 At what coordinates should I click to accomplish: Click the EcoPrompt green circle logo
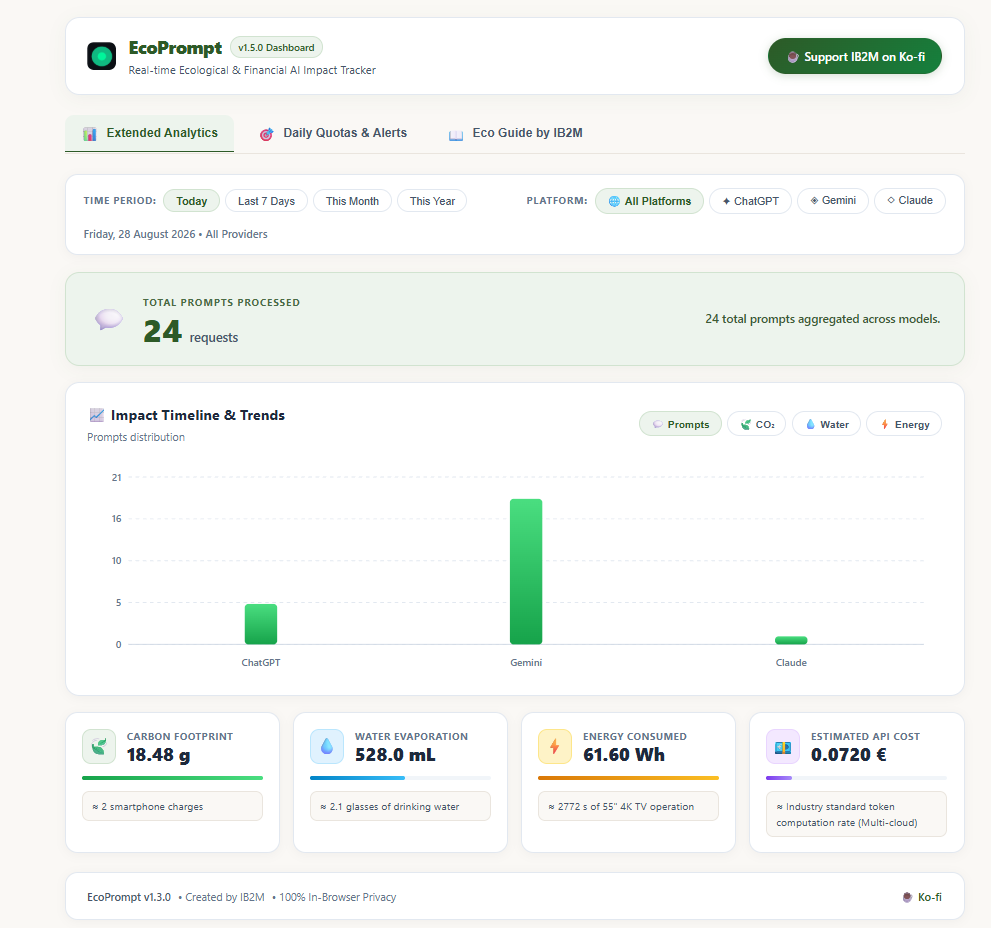click(x=101, y=56)
